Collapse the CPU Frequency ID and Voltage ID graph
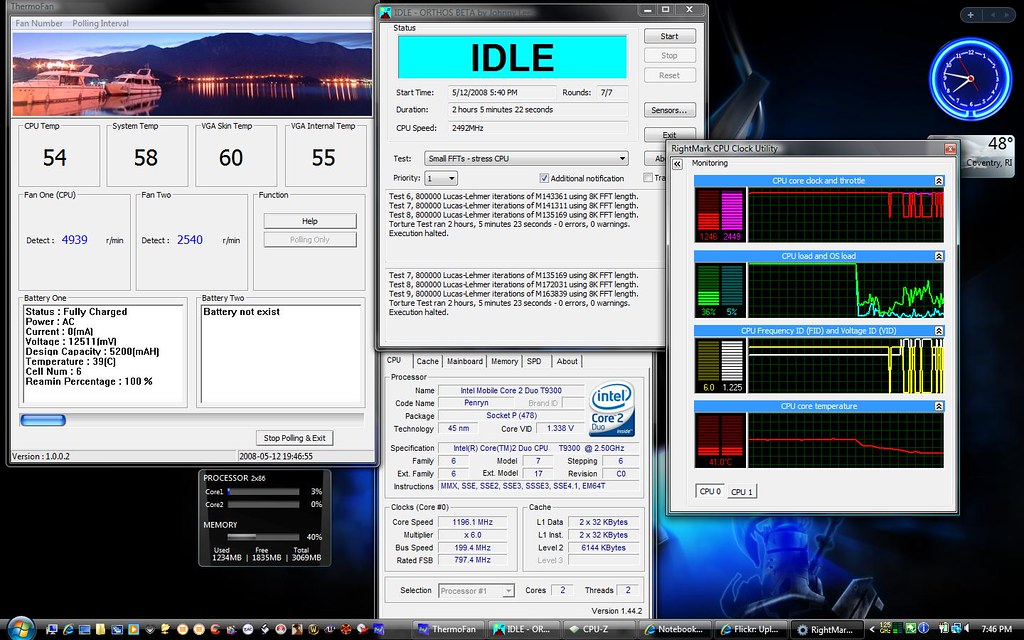 938,330
